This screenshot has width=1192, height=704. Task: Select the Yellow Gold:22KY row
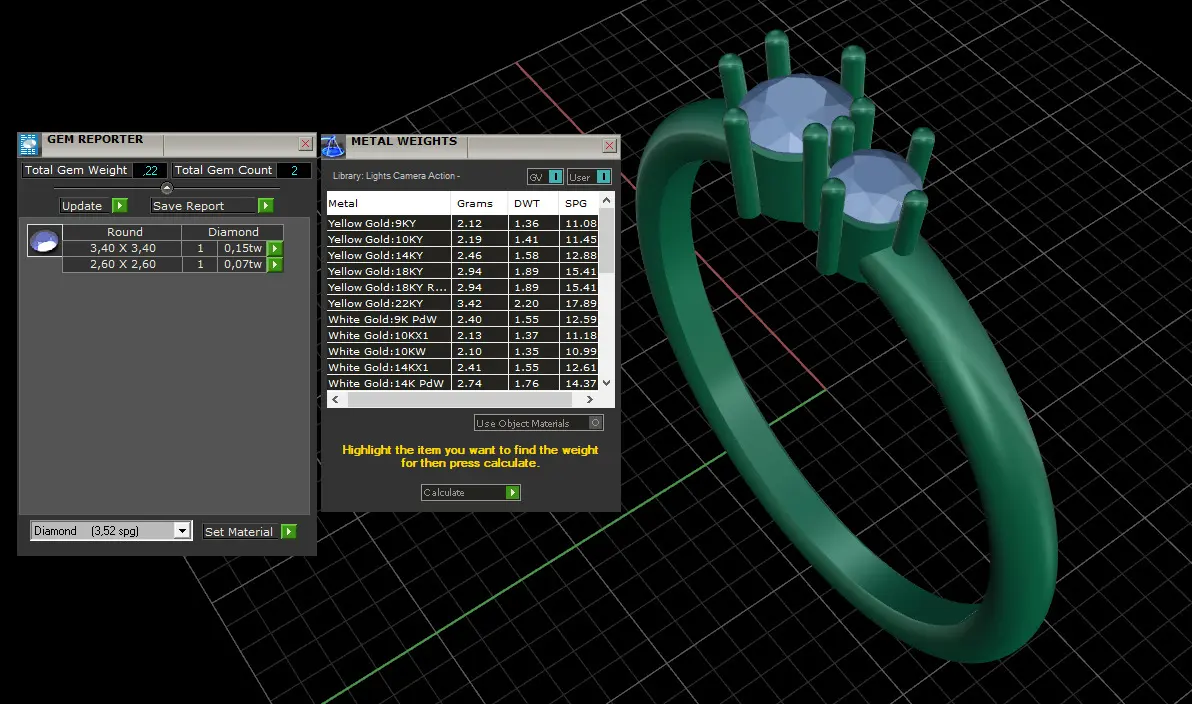coord(462,303)
